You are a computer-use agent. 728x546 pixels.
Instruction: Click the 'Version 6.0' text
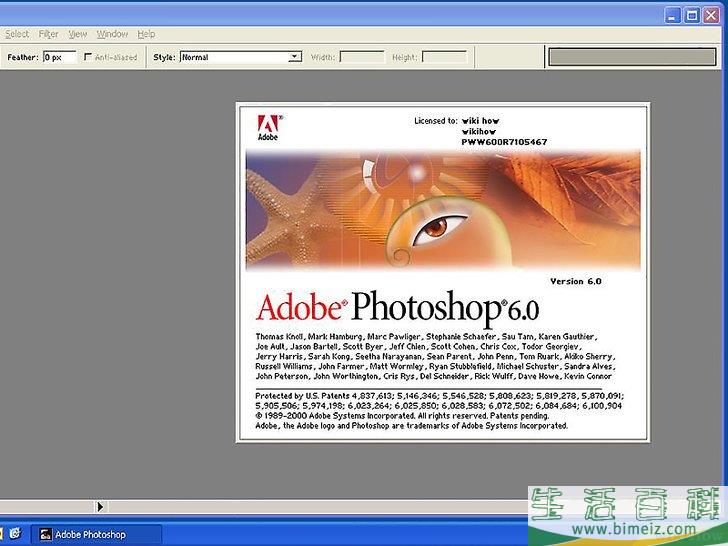576,281
